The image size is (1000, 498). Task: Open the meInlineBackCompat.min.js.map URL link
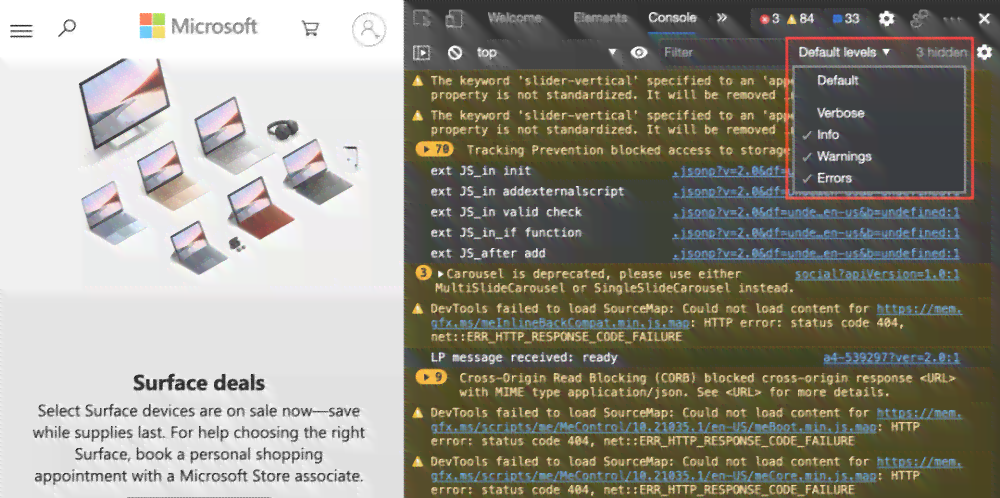tap(560, 323)
